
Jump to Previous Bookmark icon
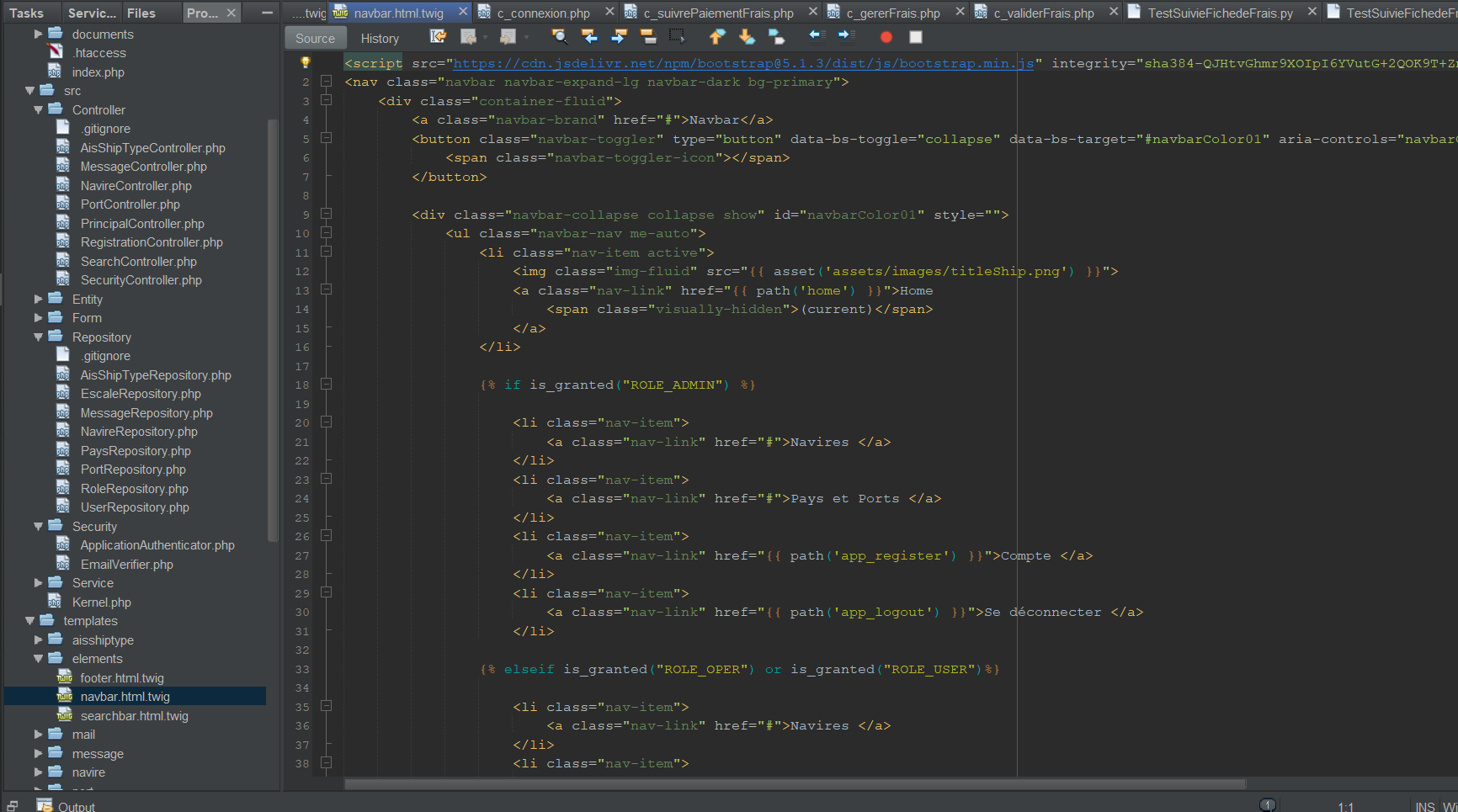(717, 37)
